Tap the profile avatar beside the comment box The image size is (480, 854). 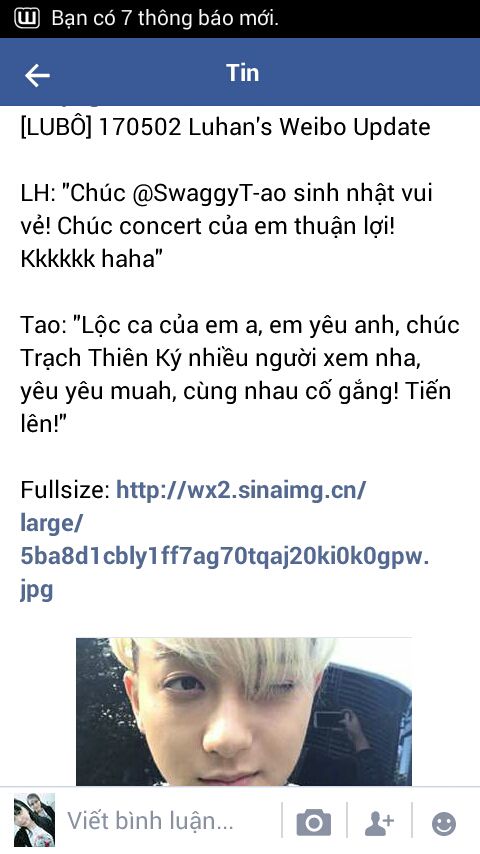34,819
